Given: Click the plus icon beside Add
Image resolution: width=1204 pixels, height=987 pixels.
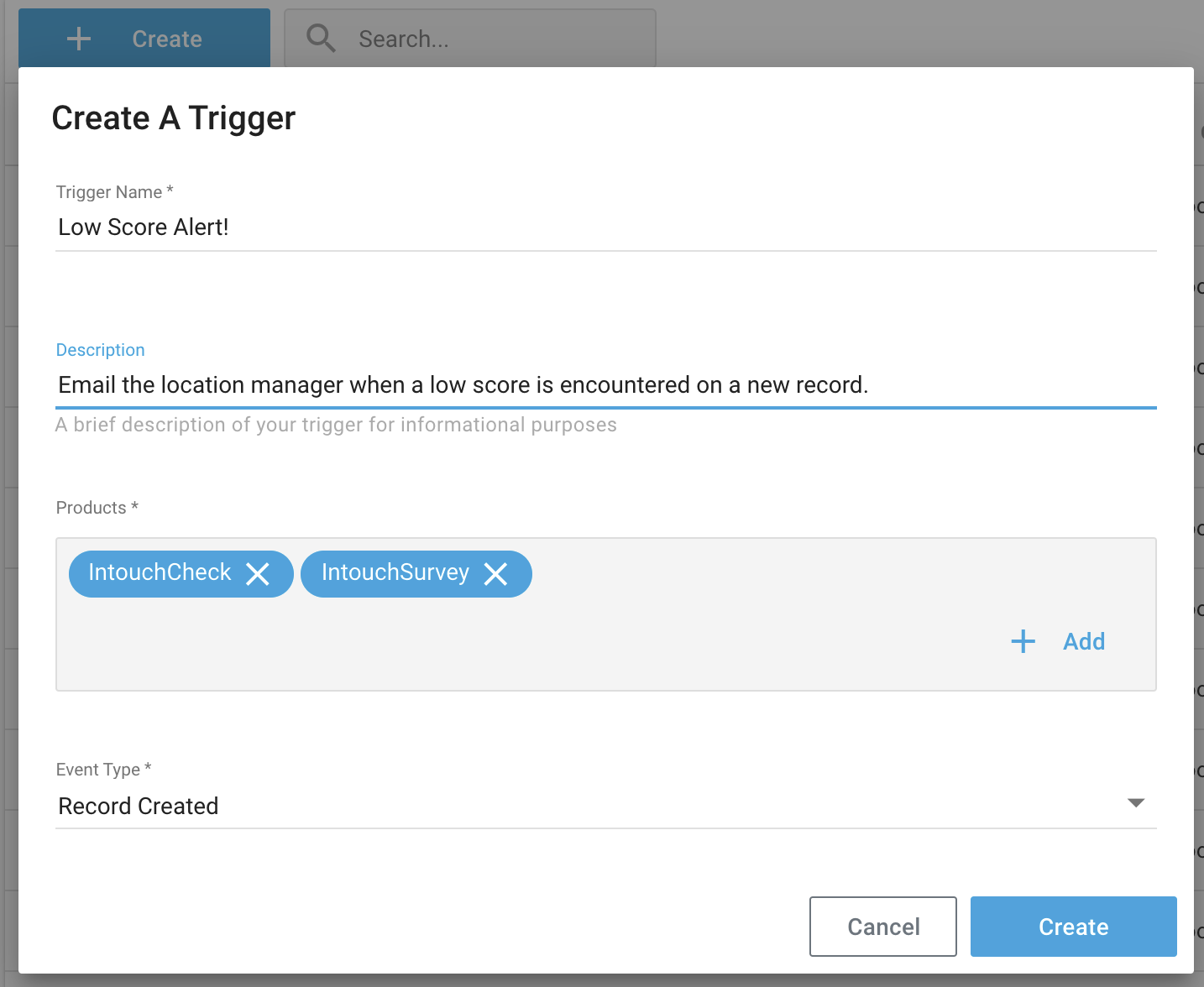Looking at the screenshot, I should click(x=1023, y=641).
